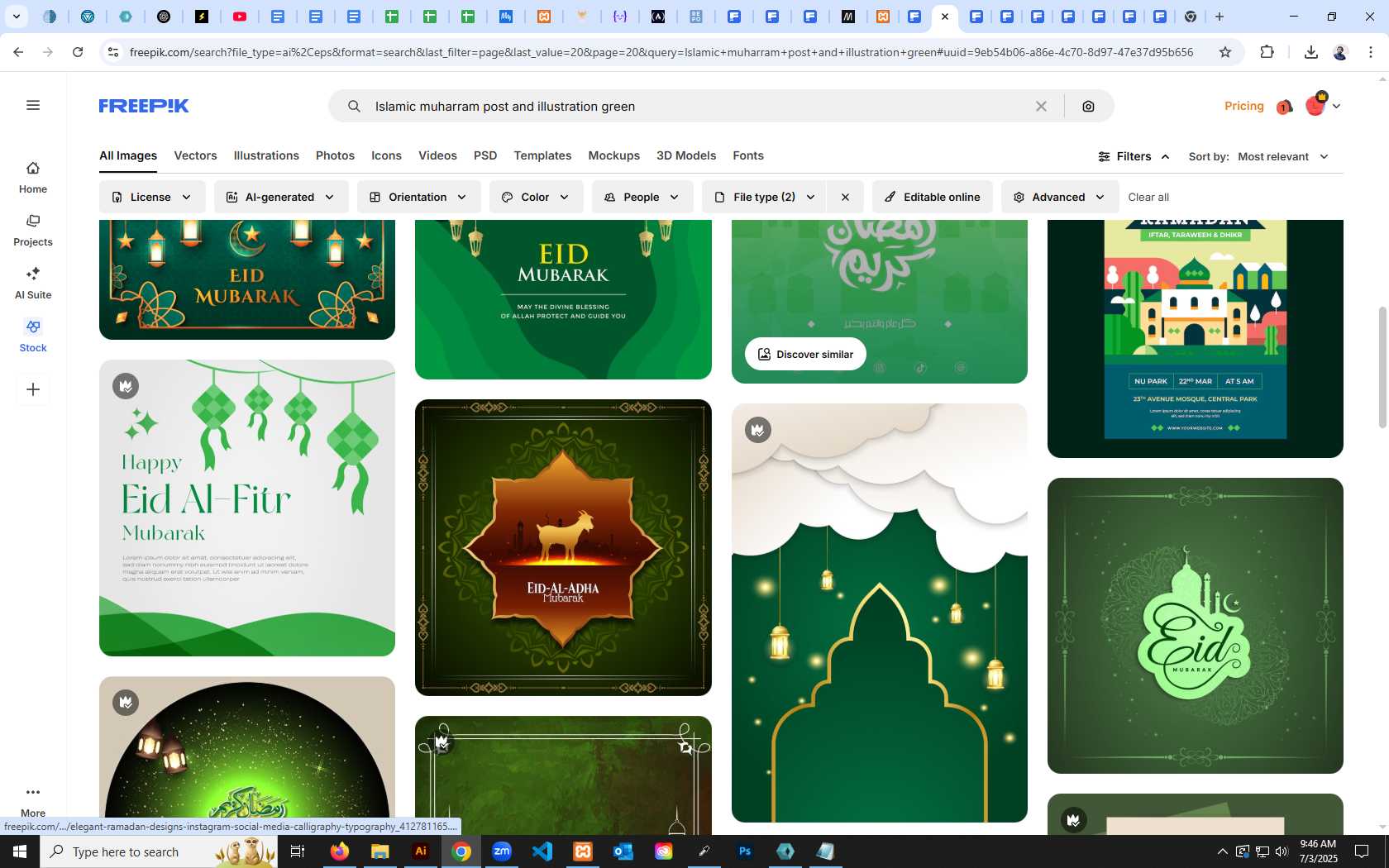Open Sort by Most relevant dropdown
Viewport: 1389px width, 868px height.
pyautogui.click(x=1283, y=156)
